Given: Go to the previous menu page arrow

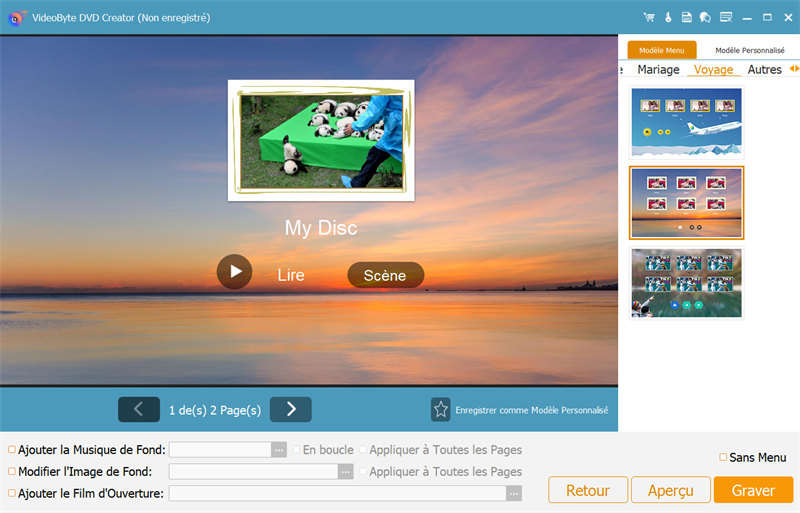Looking at the screenshot, I should [138, 409].
